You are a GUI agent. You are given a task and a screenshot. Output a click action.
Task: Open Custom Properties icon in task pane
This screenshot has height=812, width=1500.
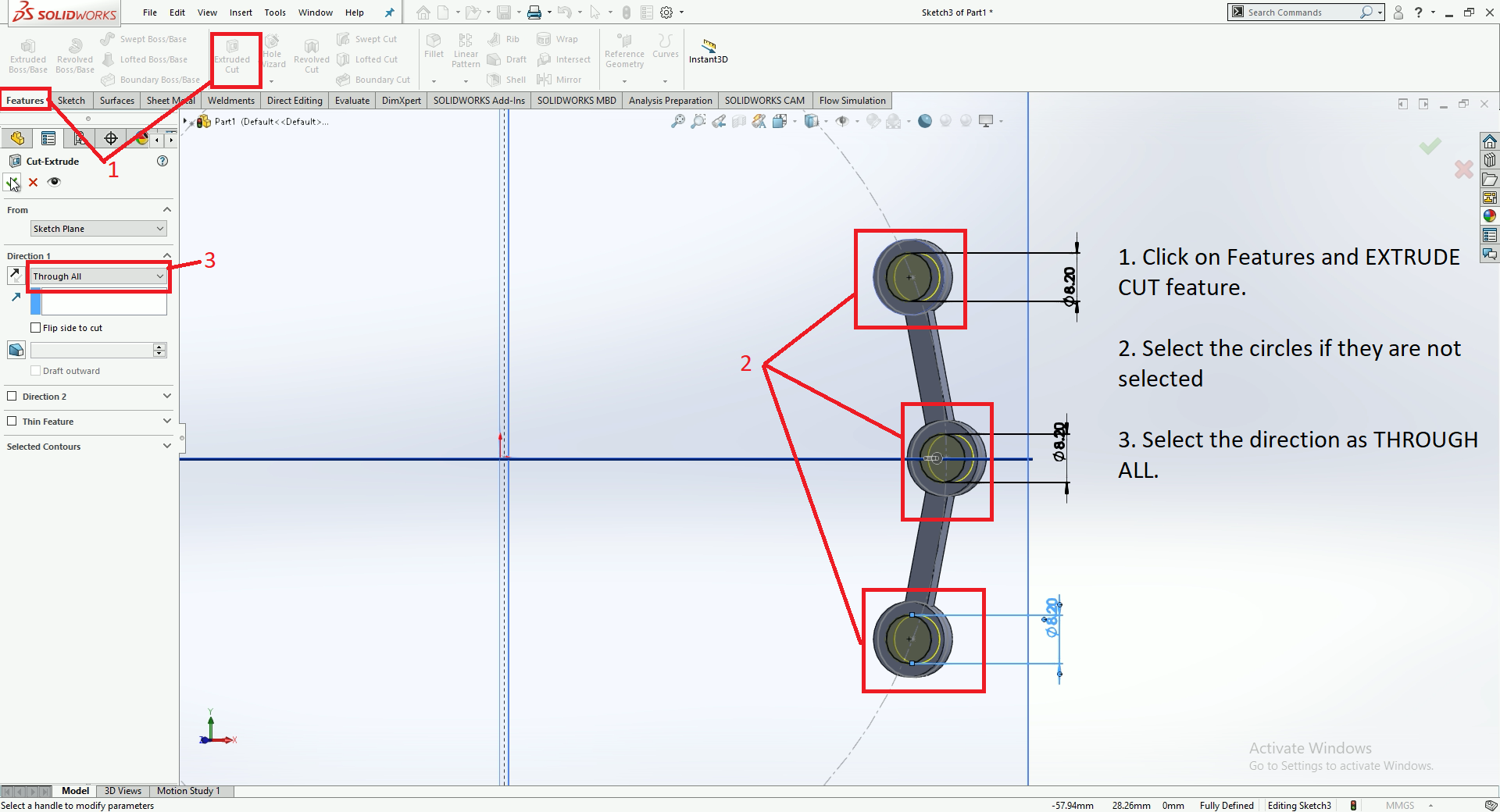coord(1490,235)
